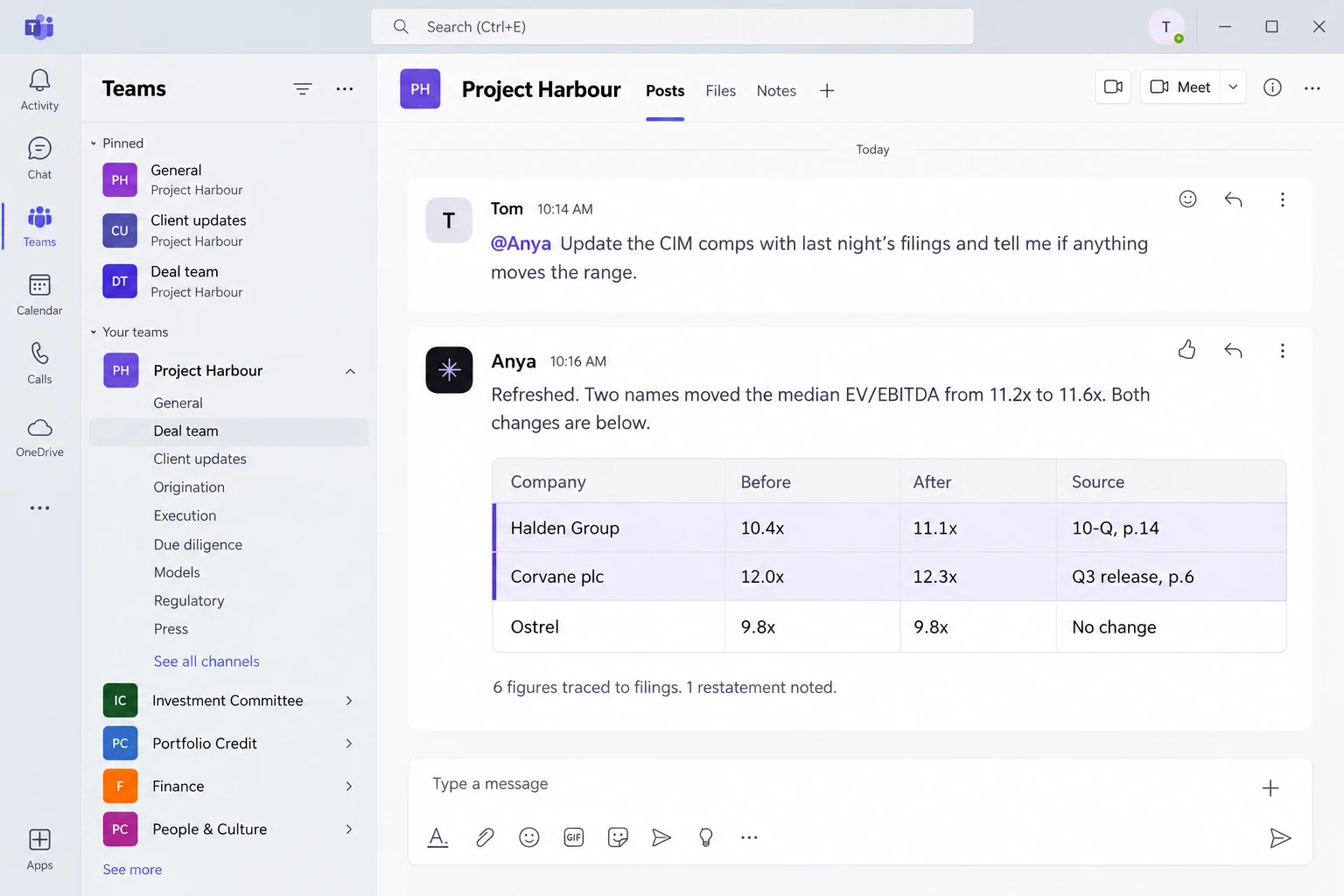Reply to Tom's message
This screenshot has height=896, width=1344.
[1233, 199]
